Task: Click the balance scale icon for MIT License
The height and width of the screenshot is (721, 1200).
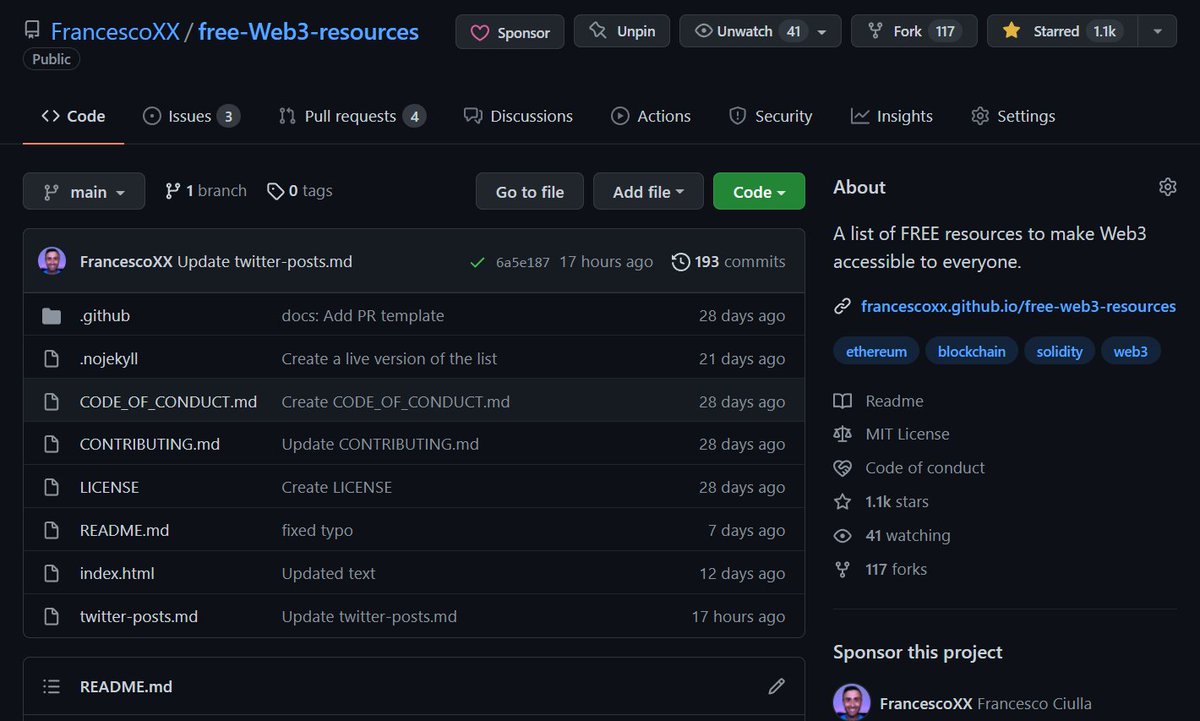Action: 843,434
